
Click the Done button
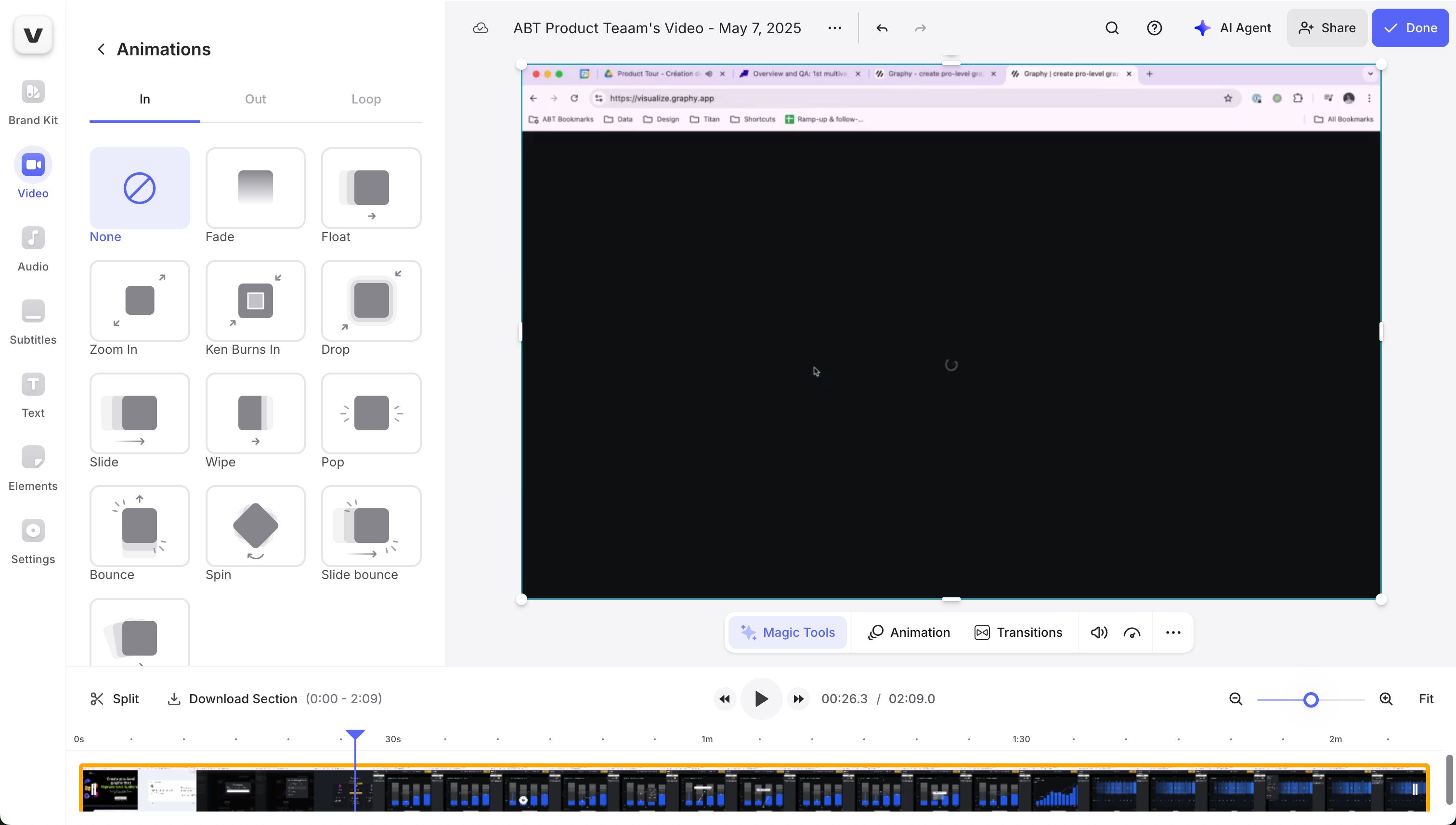pos(1410,28)
